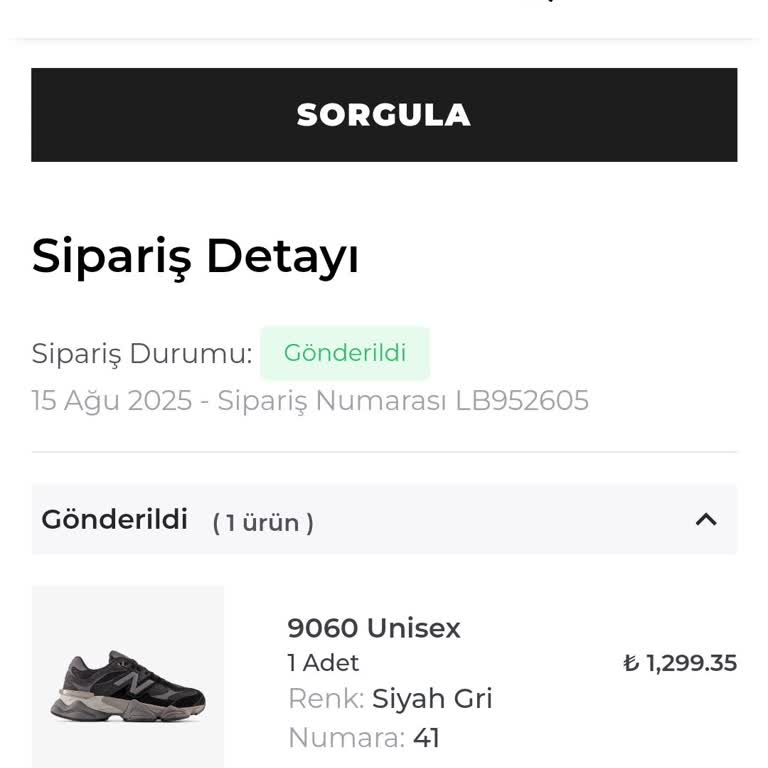
Task: Collapse the Gönderildi section with chevron
Action: [706, 519]
